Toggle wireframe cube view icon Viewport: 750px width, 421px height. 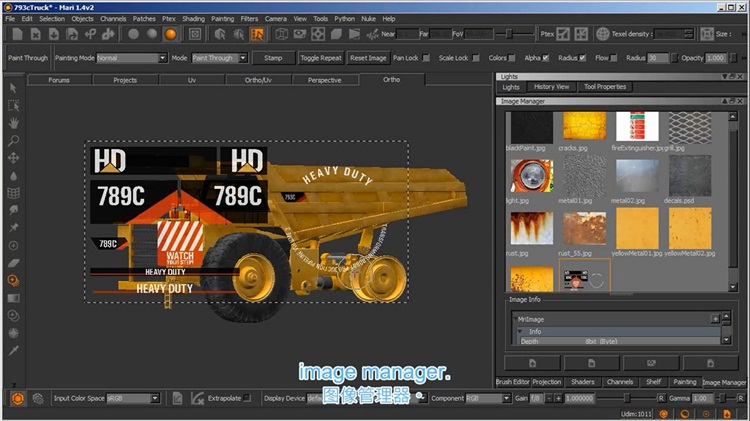(x=282, y=34)
